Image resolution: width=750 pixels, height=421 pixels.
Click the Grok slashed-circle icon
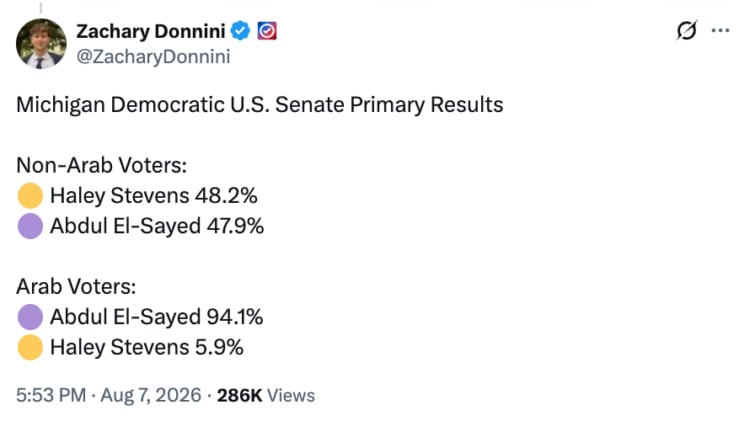click(687, 31)
